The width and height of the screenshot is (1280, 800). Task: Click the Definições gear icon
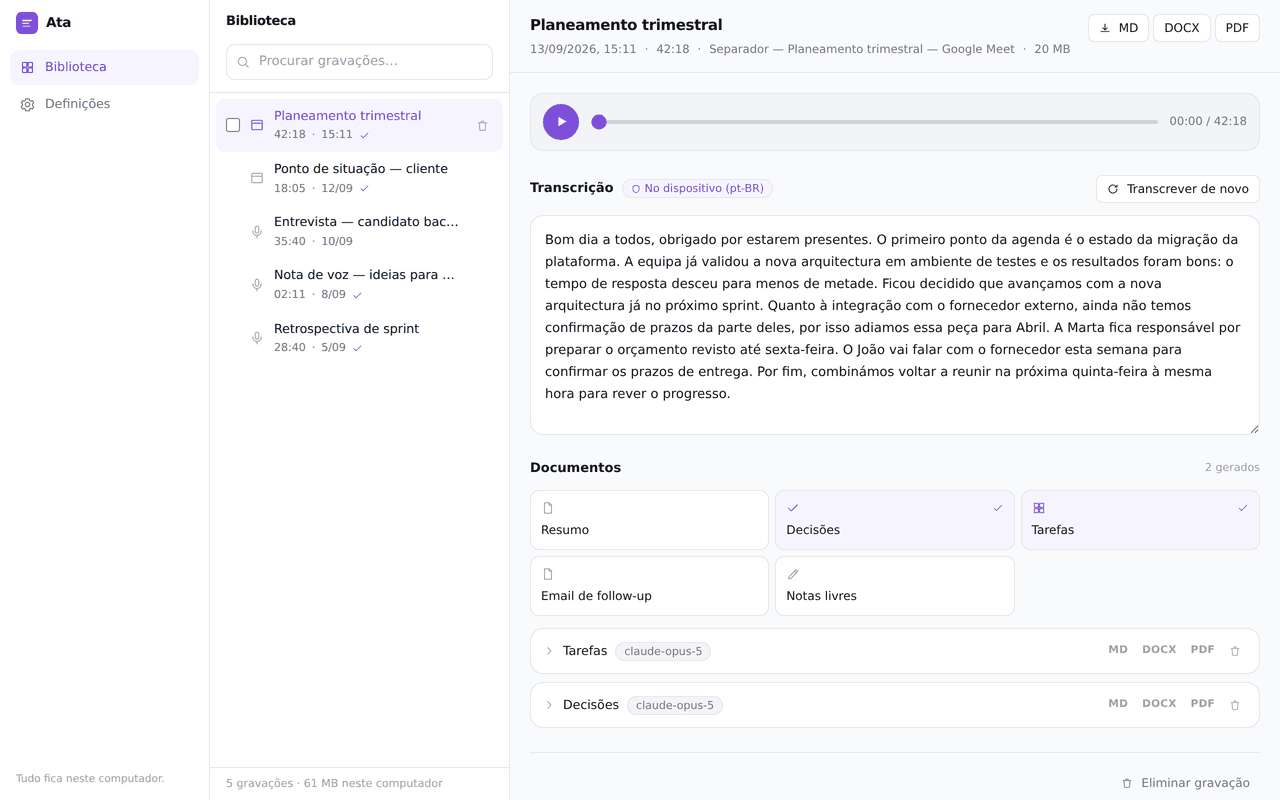(27, 104)
